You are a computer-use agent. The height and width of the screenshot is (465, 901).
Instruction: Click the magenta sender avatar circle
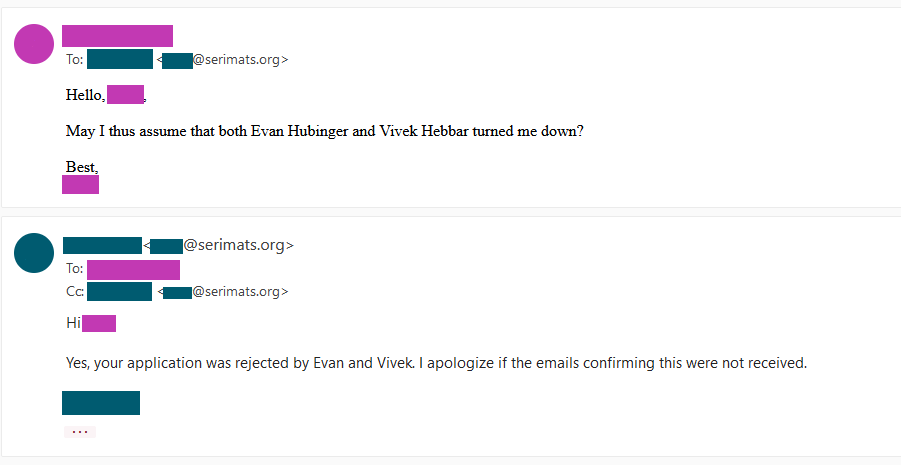[35, 43]
